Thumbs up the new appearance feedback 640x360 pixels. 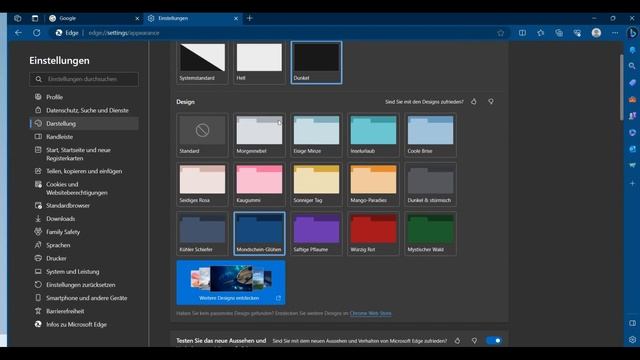click(457, 340)
